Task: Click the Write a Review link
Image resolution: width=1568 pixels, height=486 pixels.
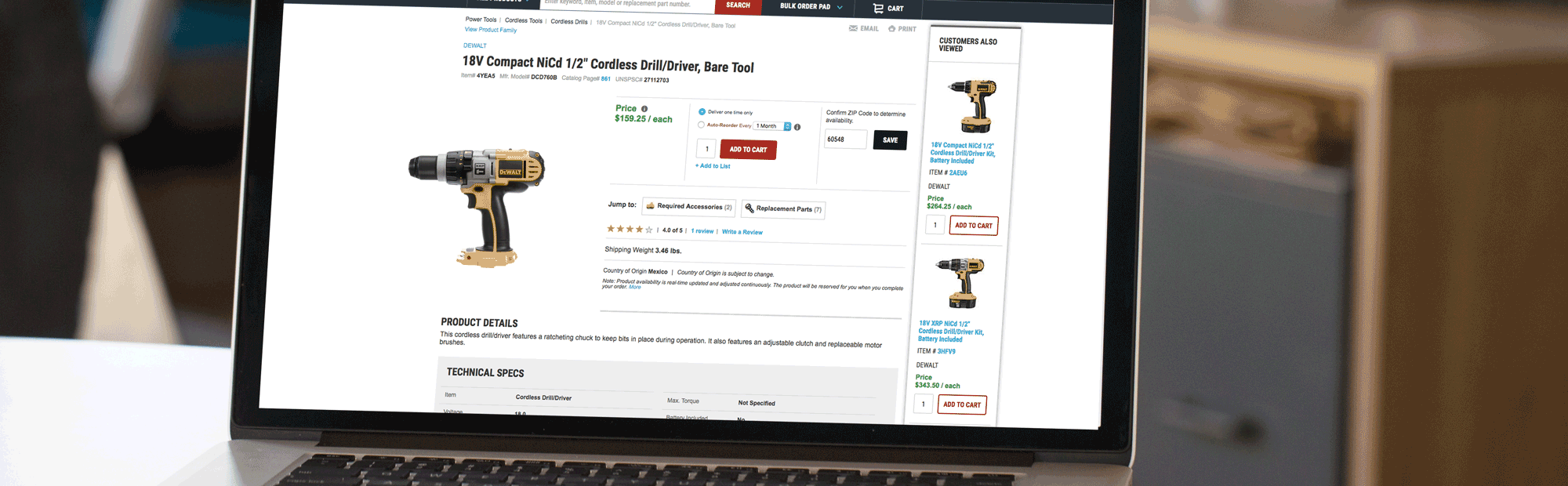Action: pyautogui.click(x=742, y=232)
